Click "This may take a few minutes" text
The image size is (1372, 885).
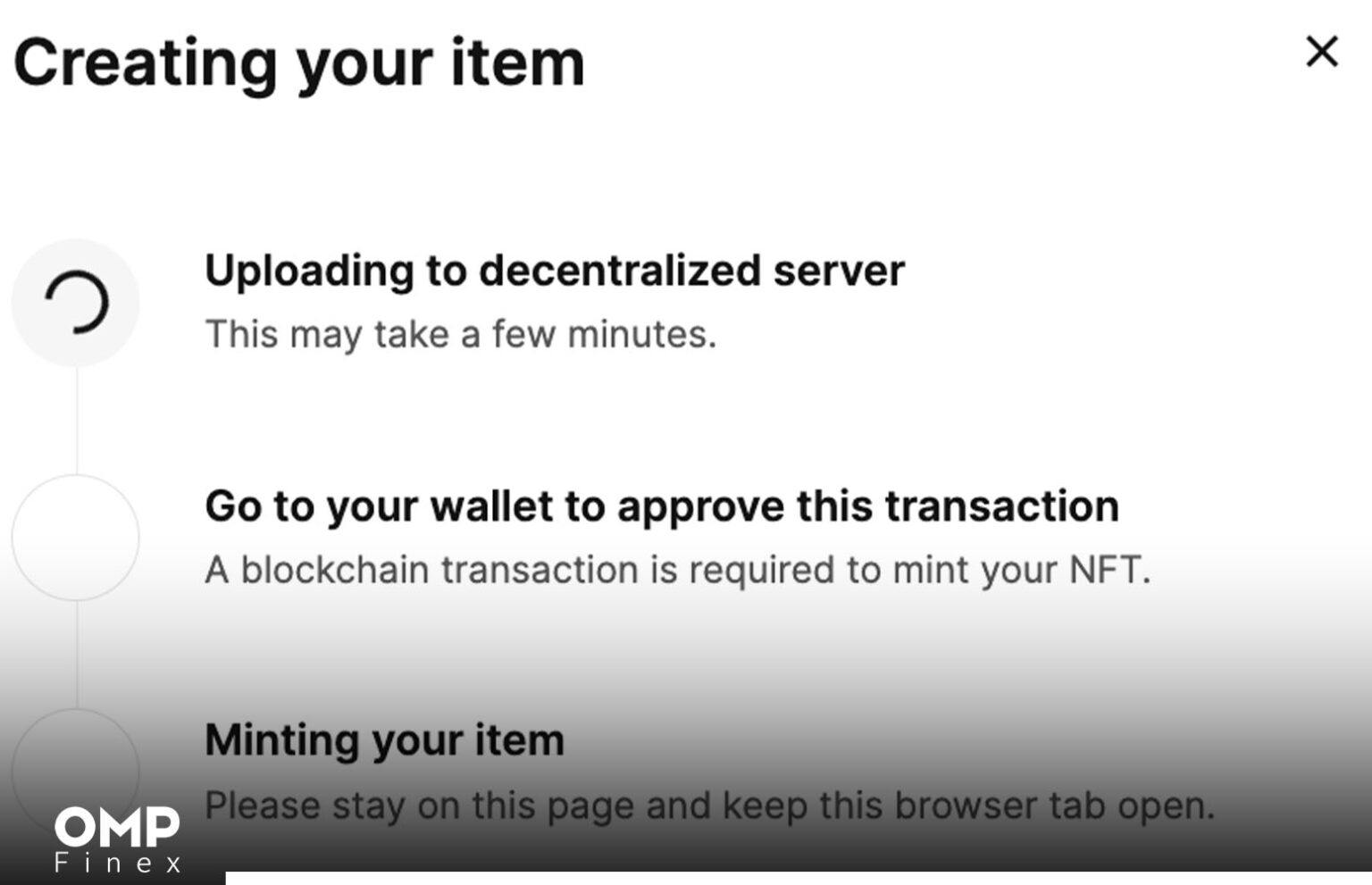[x=460, y=335]
